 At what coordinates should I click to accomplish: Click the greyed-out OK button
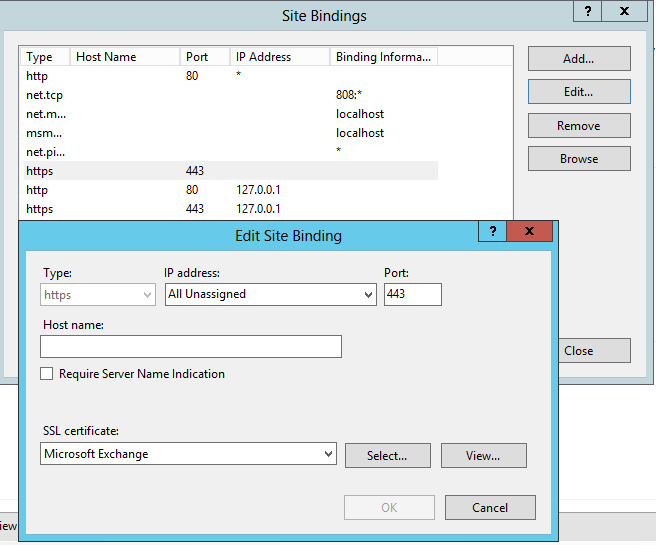click(389, 507)
